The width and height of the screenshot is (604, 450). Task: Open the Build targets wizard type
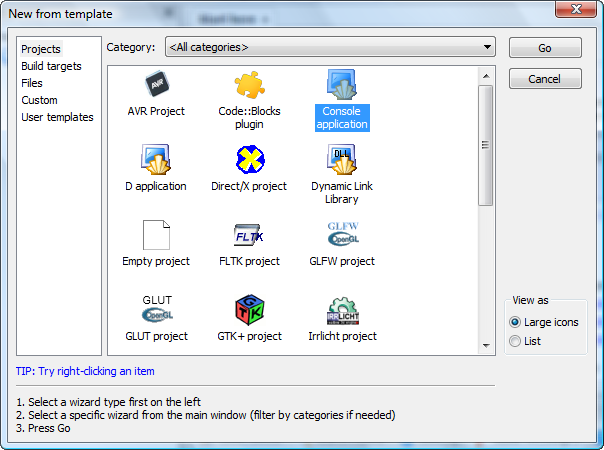pyautogui.click(x=51, y=66)
